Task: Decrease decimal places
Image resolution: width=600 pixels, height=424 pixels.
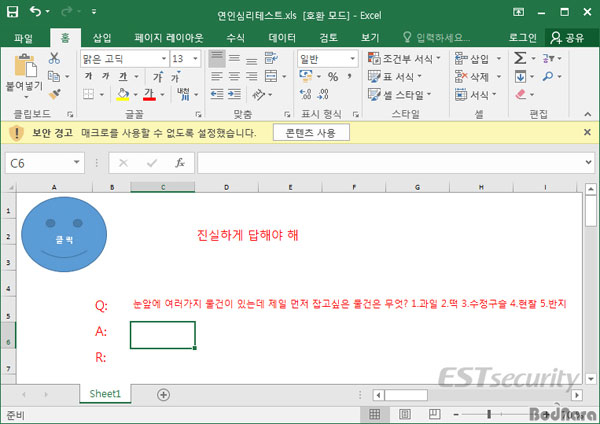Action: (x=323, y=94)
